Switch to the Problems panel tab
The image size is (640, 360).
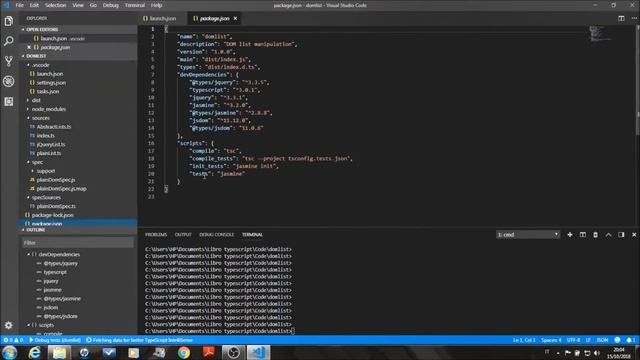tap(156, 235)
